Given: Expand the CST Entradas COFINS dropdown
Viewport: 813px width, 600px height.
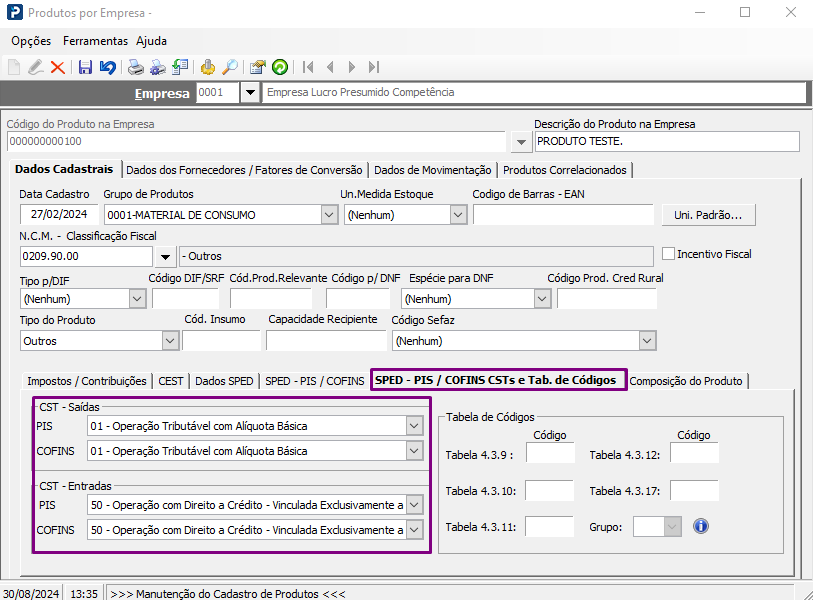Looking at the screenshot, I should [415, 530].
